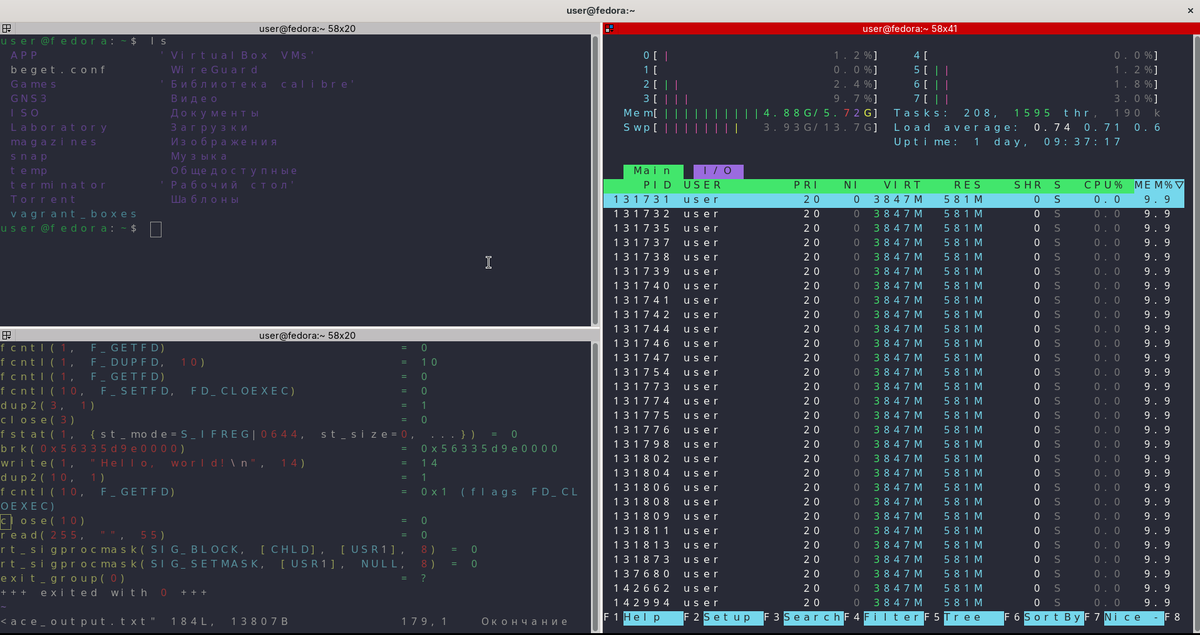Sort by the CPU% column header
The width and height of the screenshot is (1200, 635).
click(x=1103, y=185)
